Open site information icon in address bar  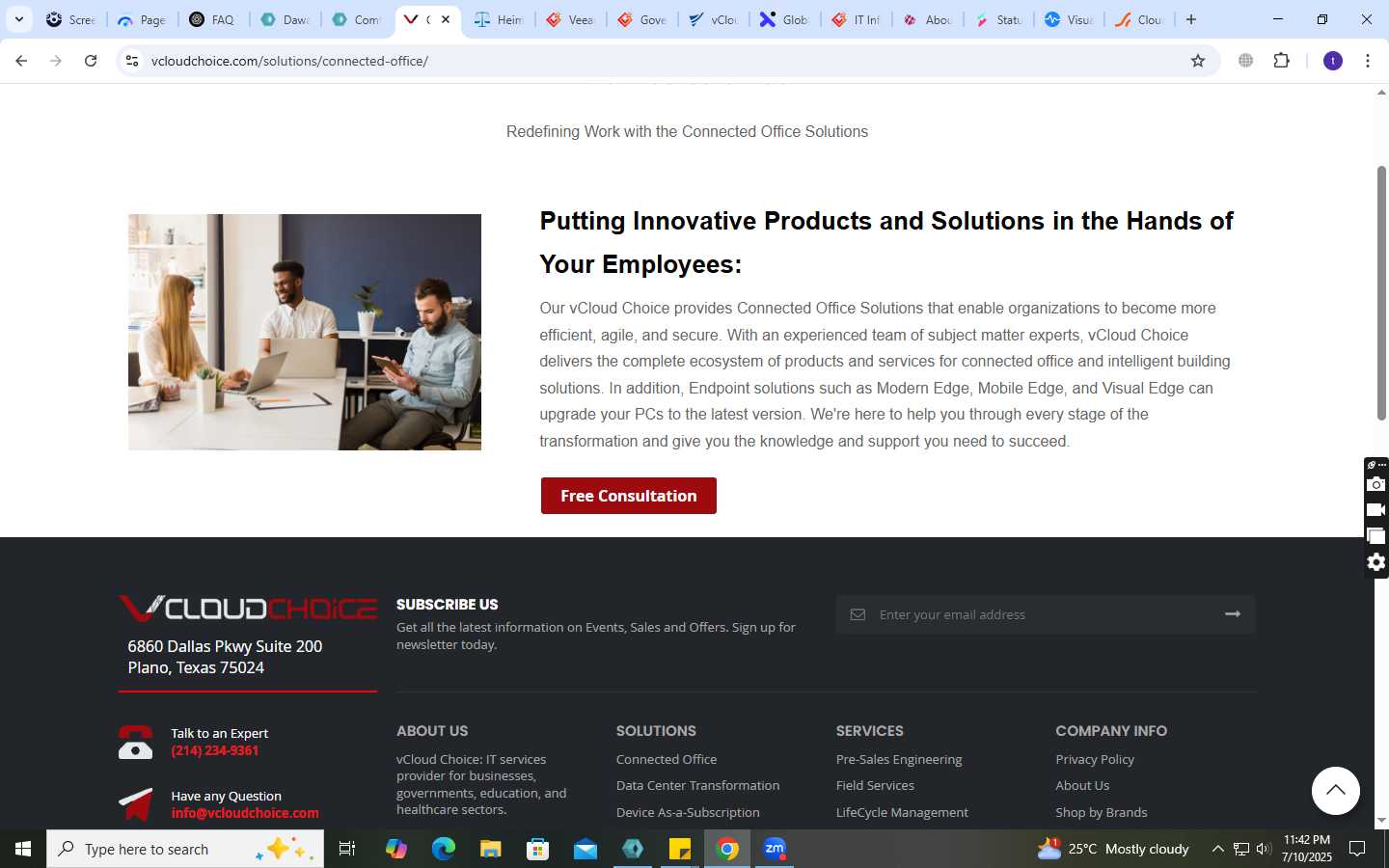[x=132, y=61]
